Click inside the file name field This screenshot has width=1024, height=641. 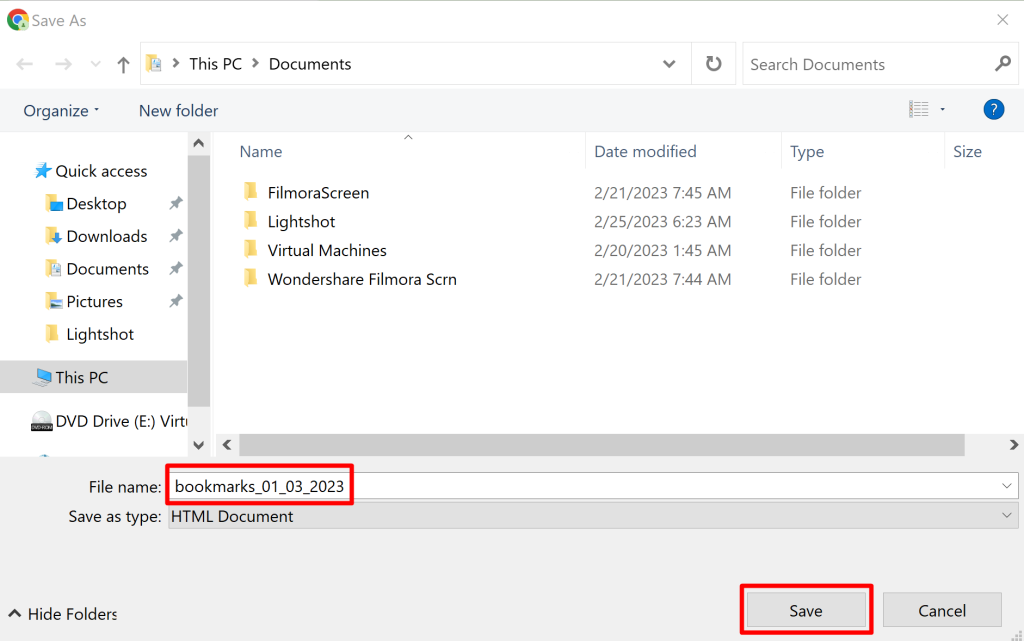click(450, 485)
